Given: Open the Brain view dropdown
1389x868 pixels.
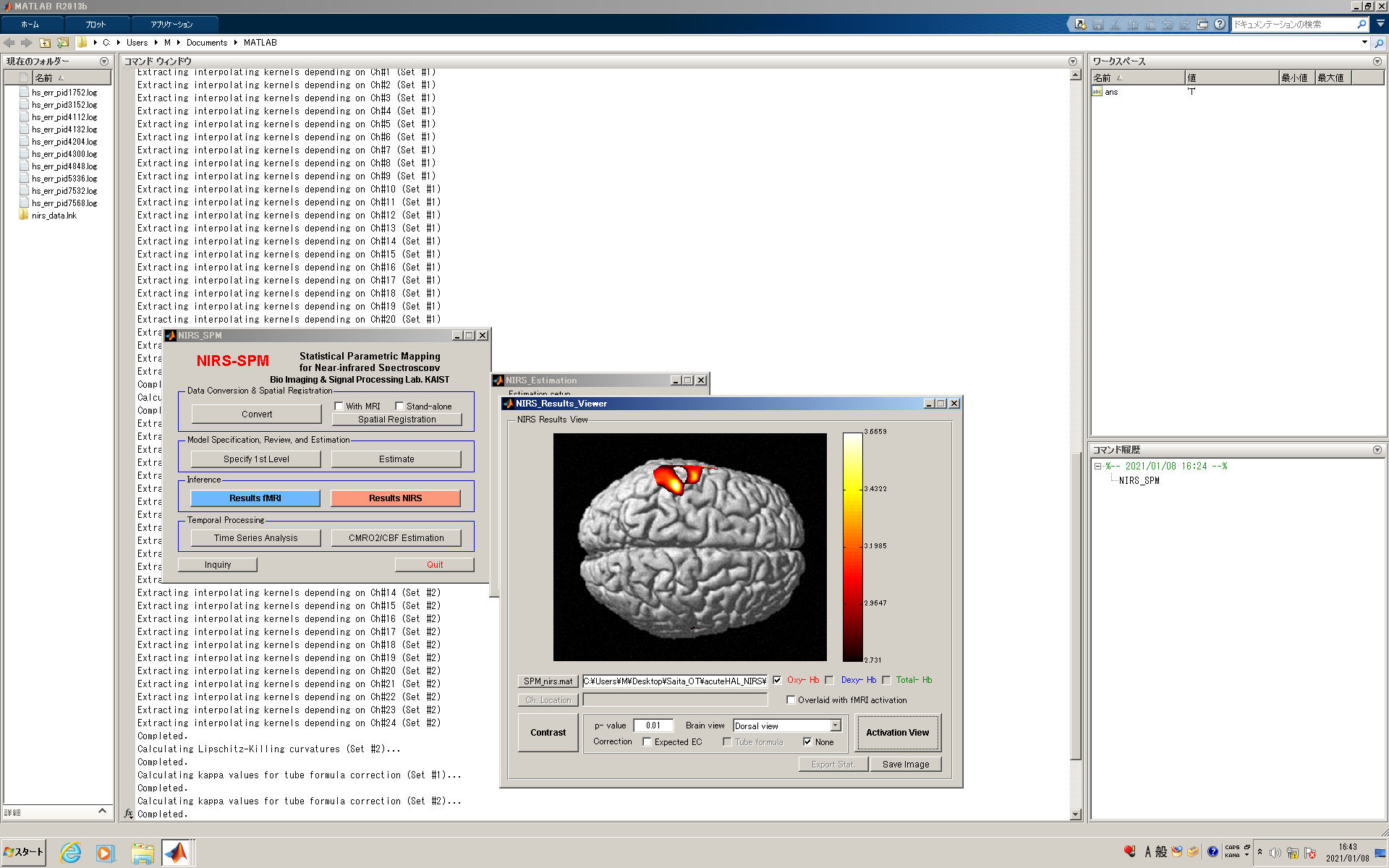Looking at the screenshot, I should point(836,726).
